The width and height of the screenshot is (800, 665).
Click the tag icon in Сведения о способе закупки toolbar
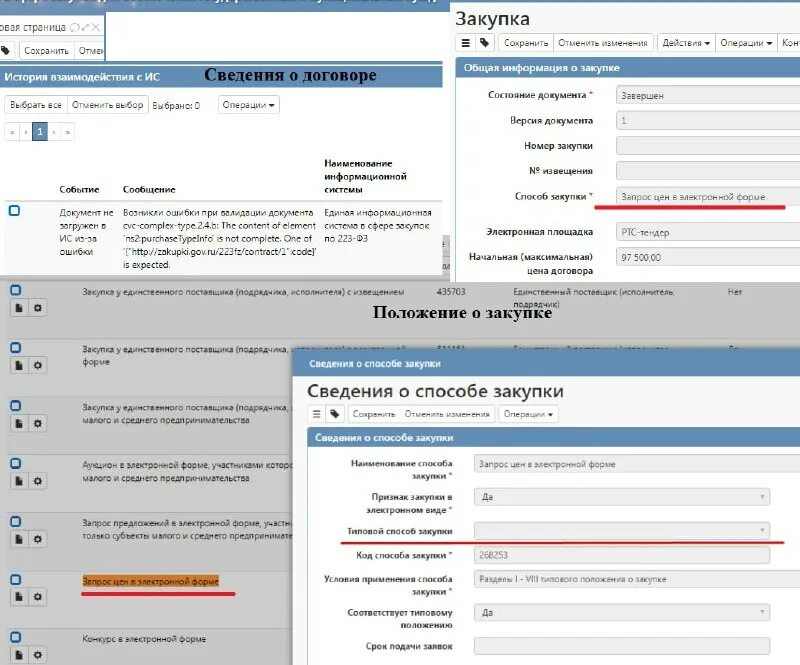335,413
